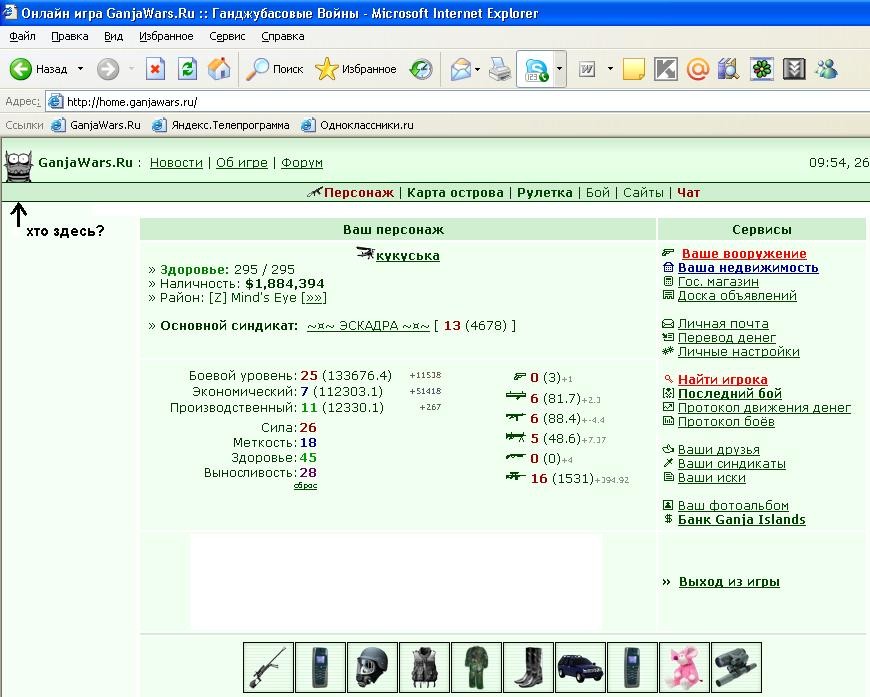The width and height of the screenshot is (870, 697).
Task: Open the Справка menu
Action: pyautogui.click(x=282, y=37)
